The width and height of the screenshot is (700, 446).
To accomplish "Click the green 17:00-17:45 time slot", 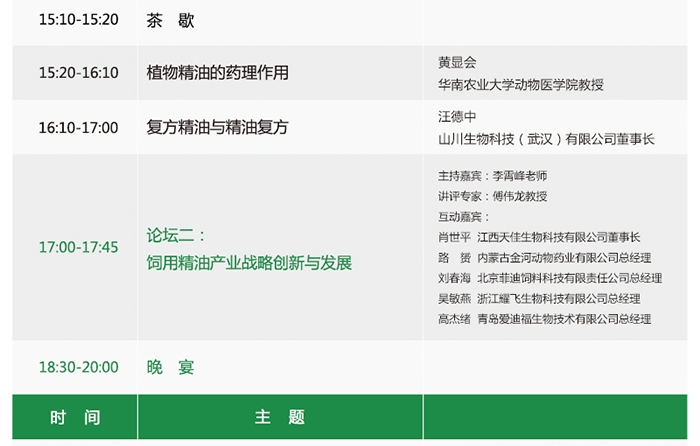I will pos(78,247).
